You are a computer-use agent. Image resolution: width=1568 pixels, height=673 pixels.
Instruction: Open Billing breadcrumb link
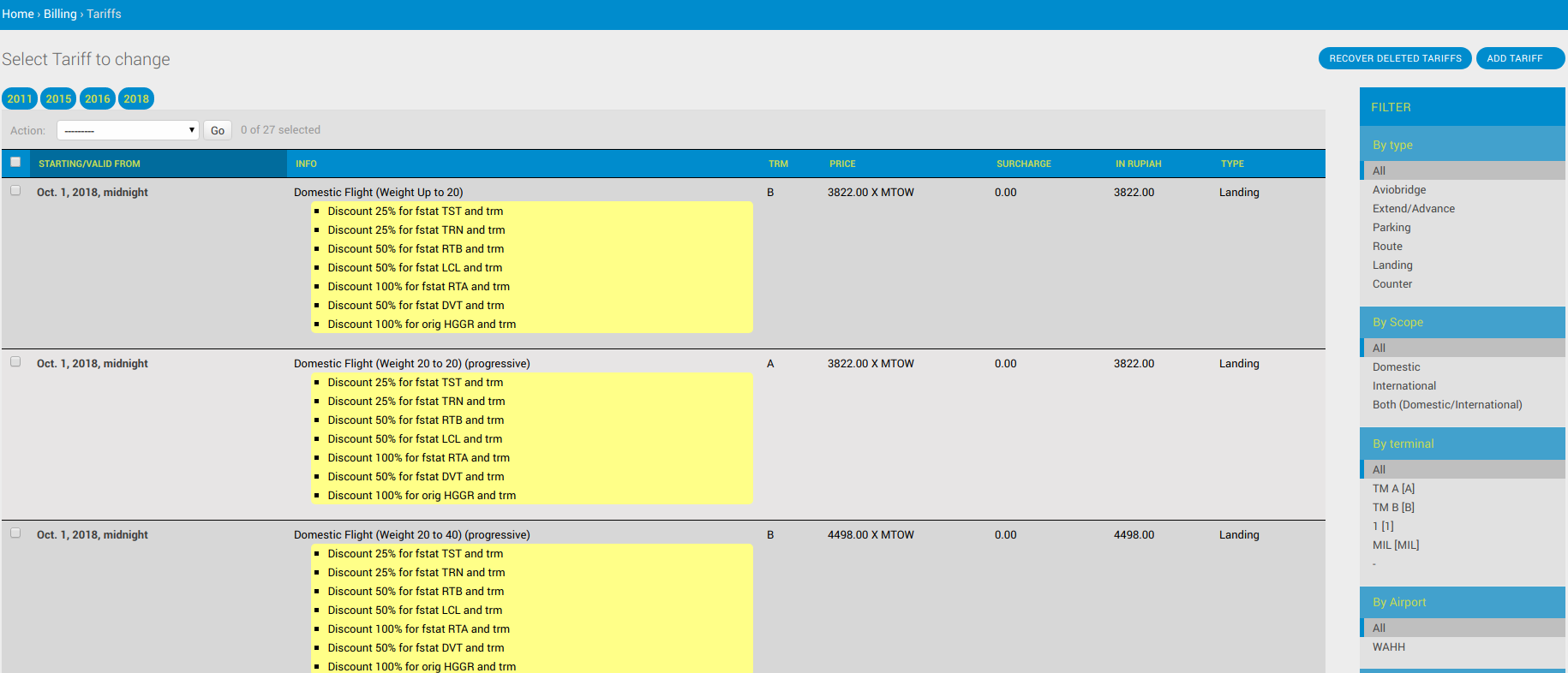click(60, 14)
